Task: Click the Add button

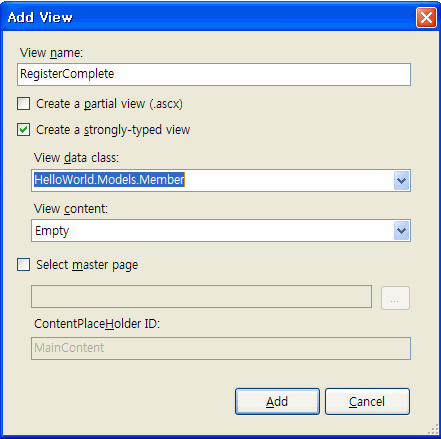Action: coord(277,401)
